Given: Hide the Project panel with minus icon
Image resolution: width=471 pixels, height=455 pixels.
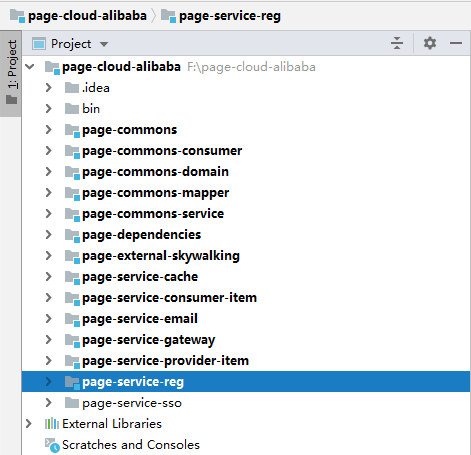Looking at the screenshot, I should click(456, 43).
